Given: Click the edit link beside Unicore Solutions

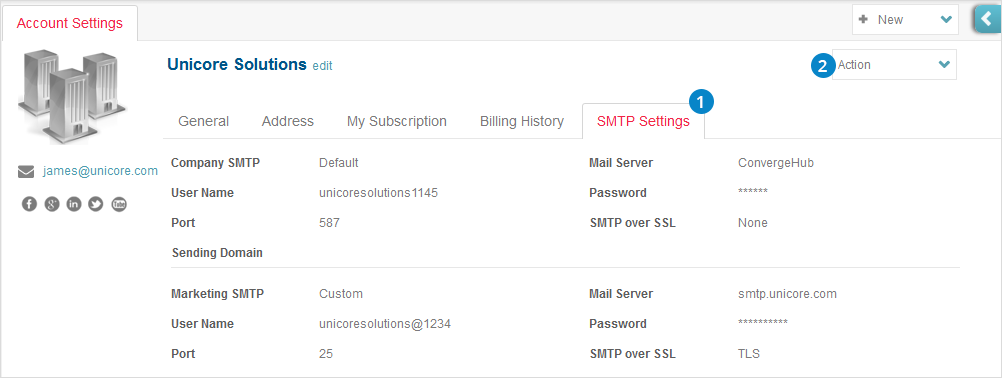Looking at the screenshot, I should [x=322, y=66].
